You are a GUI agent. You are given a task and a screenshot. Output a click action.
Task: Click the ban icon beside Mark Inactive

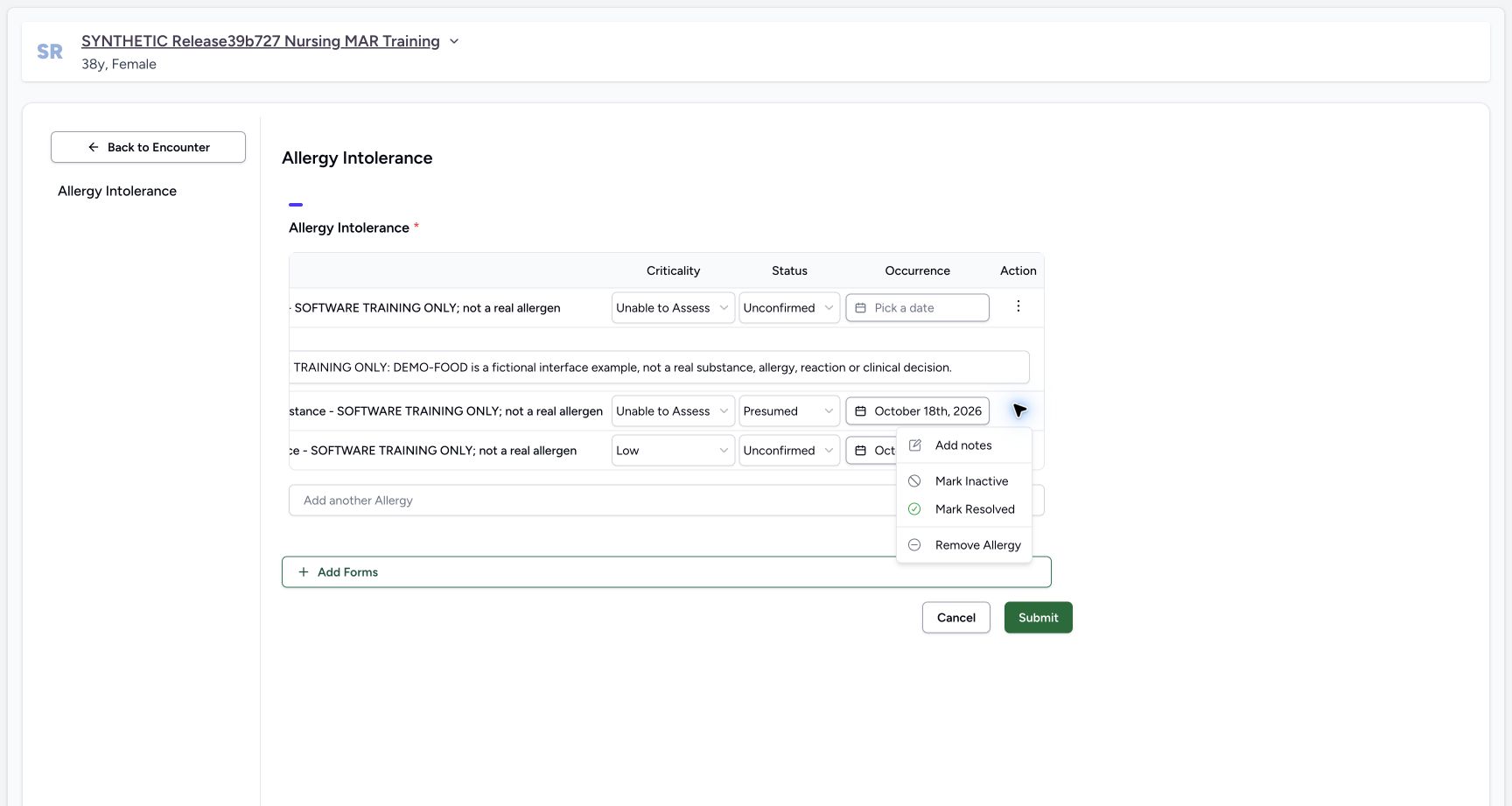pos(914,481)
